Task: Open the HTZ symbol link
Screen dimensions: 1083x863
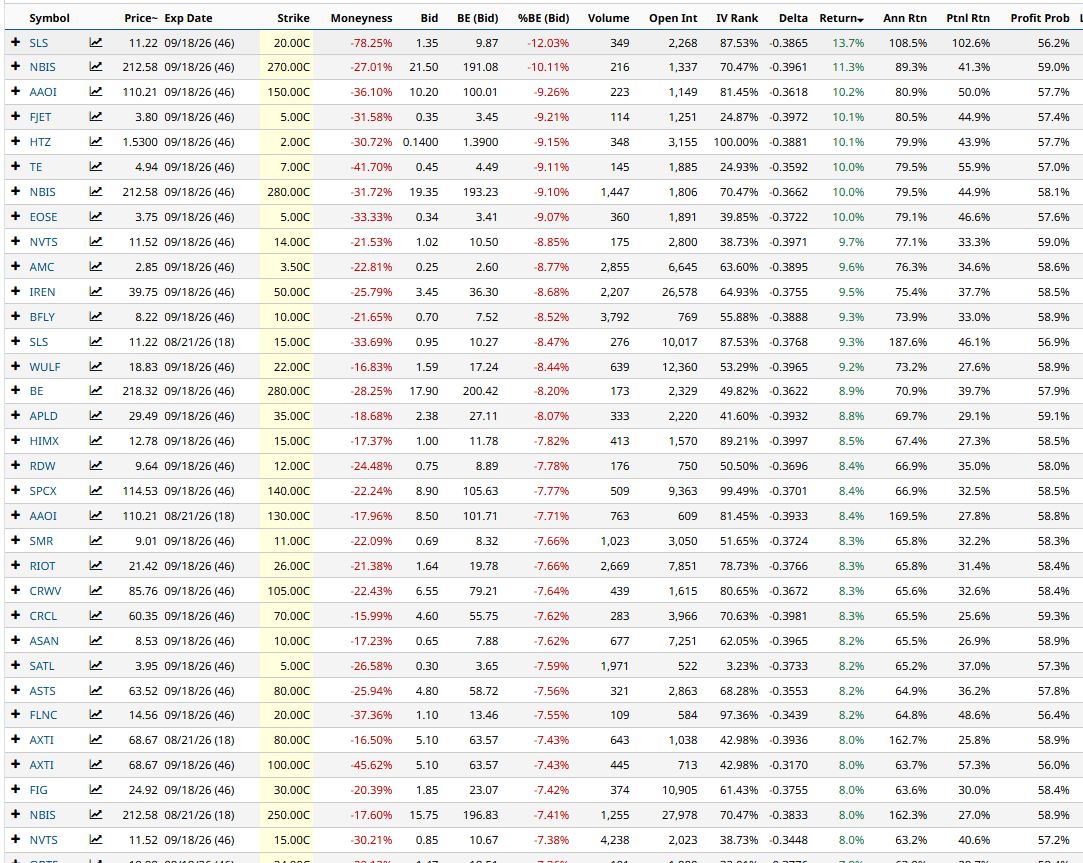Action: click(40, 142)
